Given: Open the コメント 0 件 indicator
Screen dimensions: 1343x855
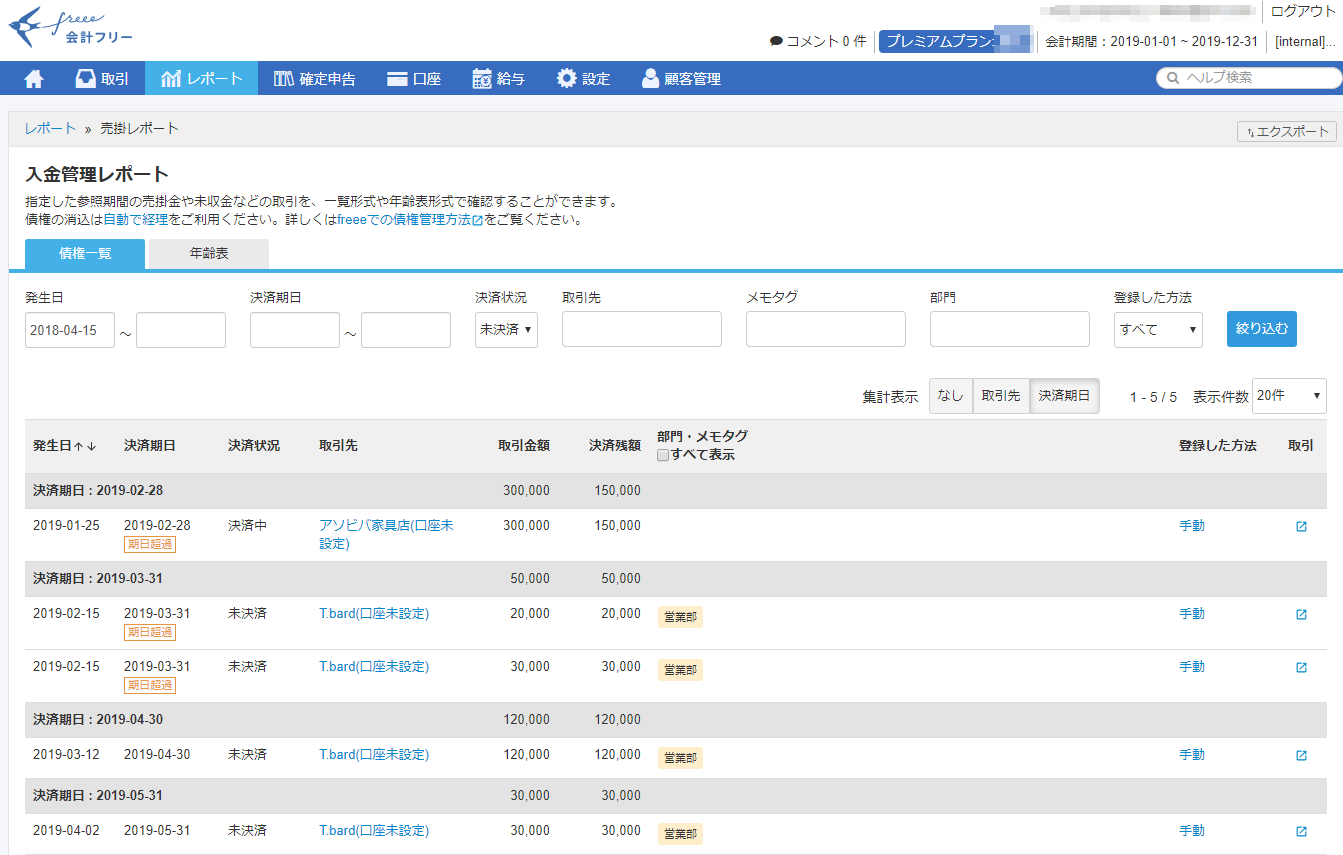Looking at the screenshot, I should point(818,41).
